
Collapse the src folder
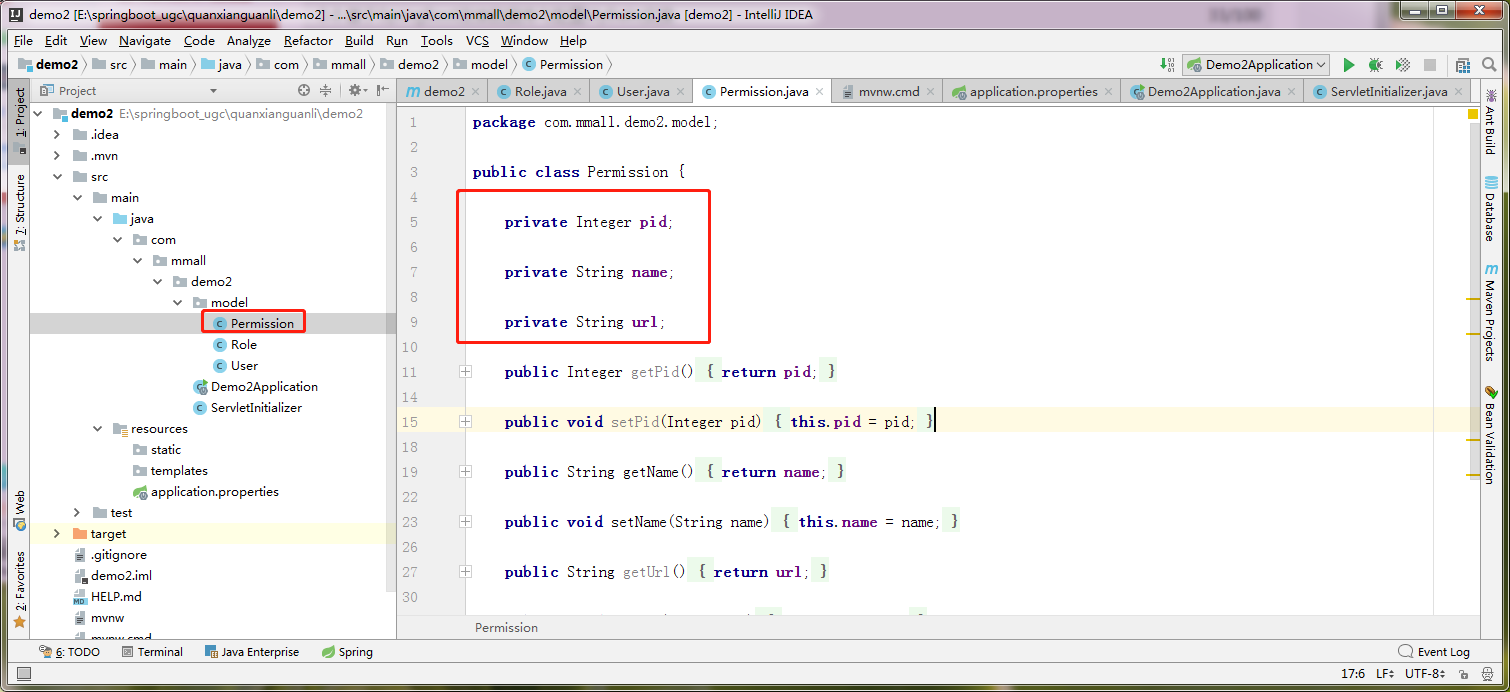point(57,176)
